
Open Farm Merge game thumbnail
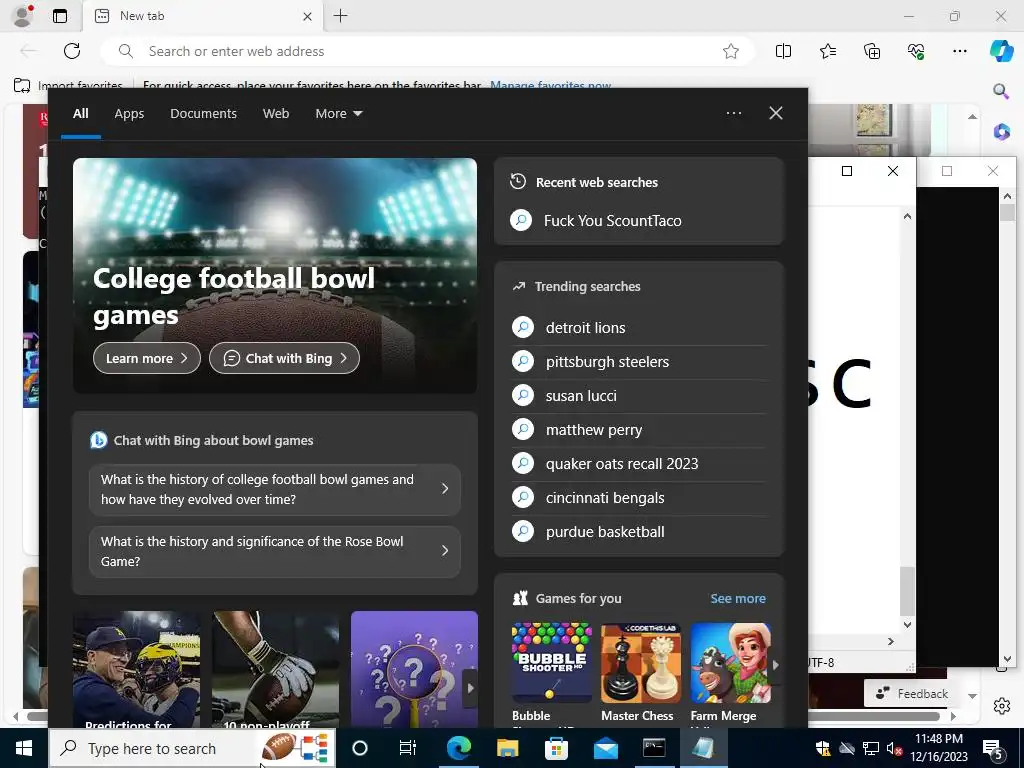(x=730, y=662)
